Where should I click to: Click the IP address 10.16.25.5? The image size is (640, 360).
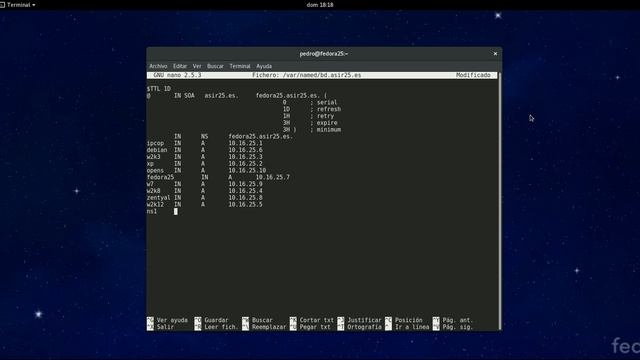pos(245,204)
